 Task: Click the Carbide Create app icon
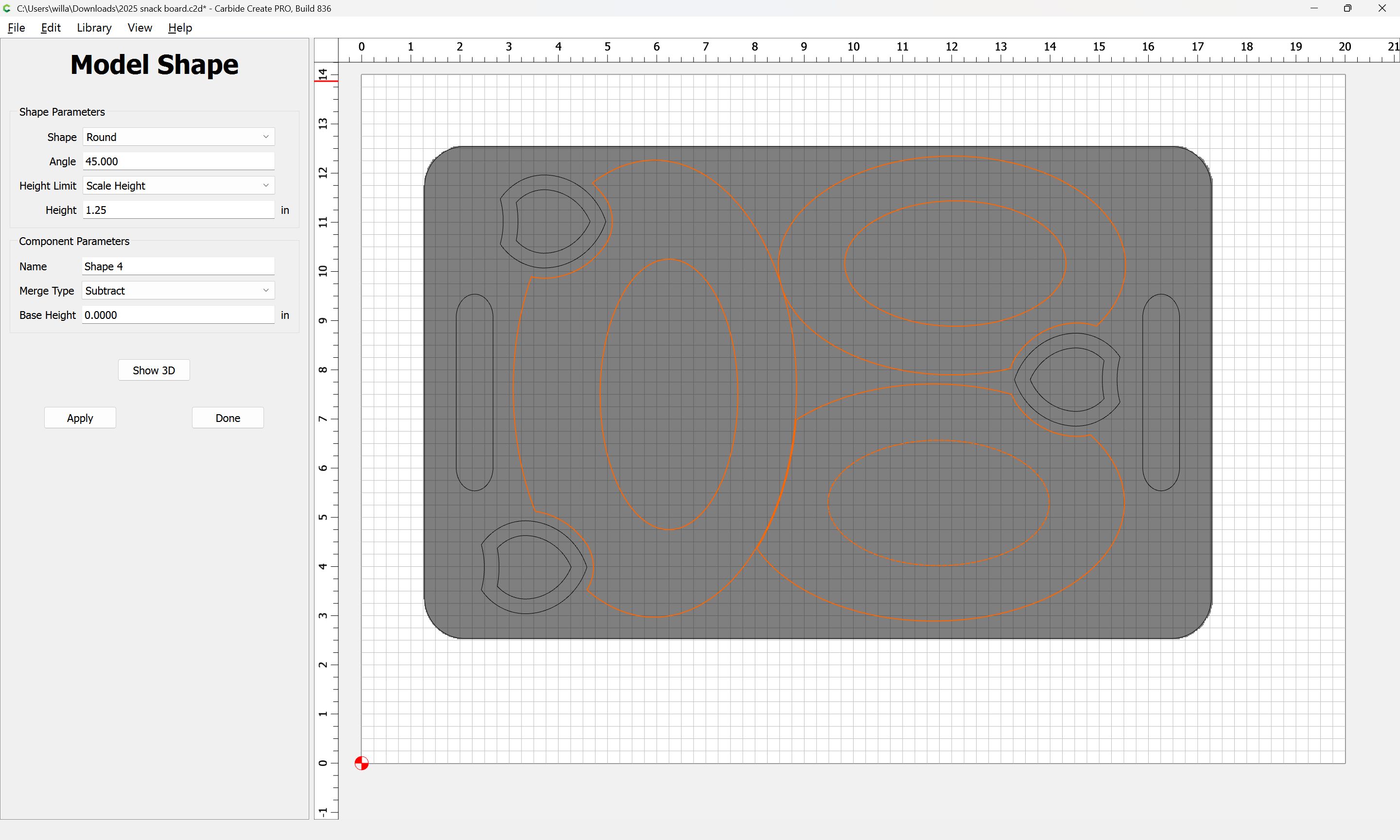tap(7, 8)
